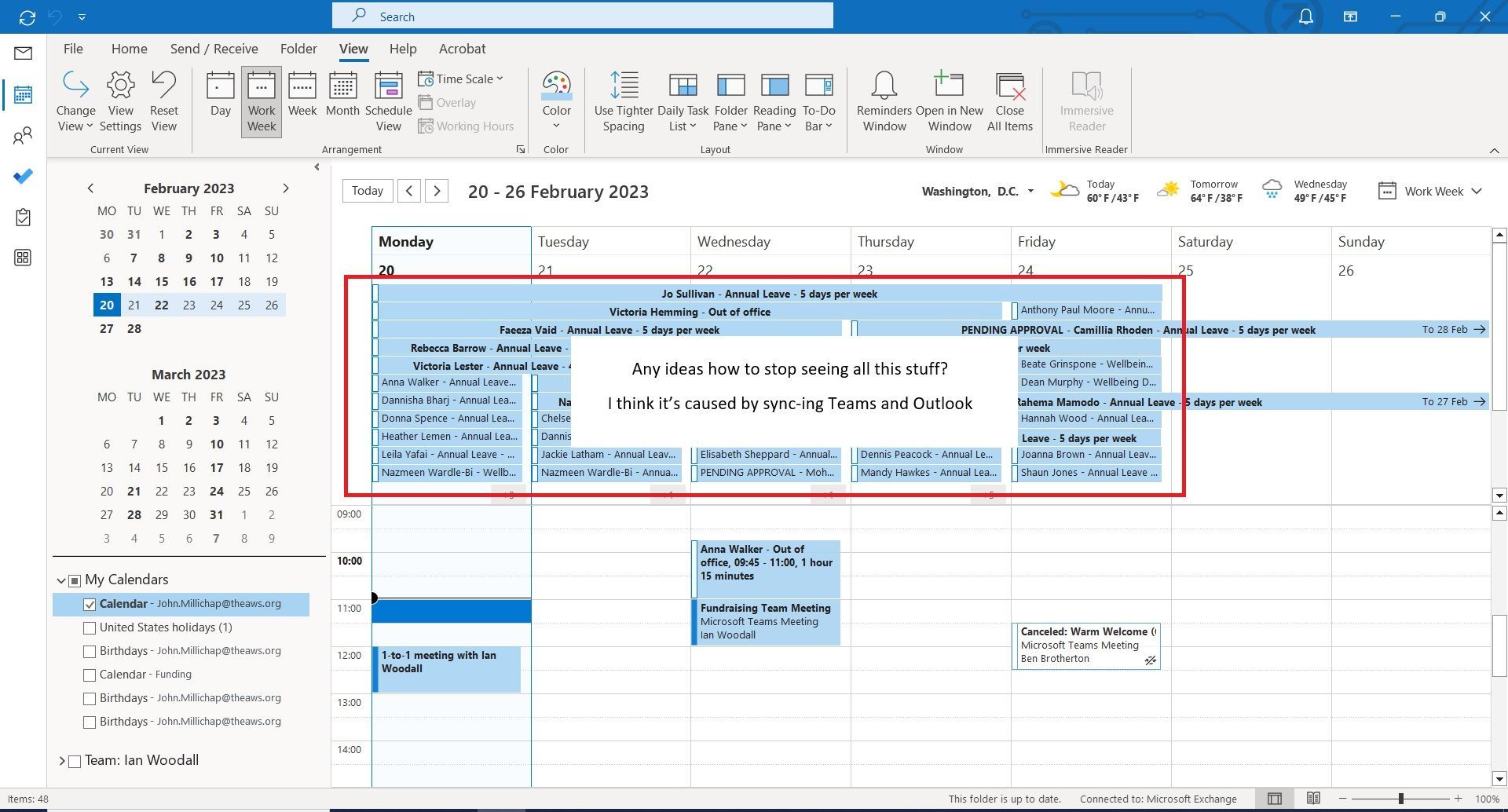Expand the Team: Ian Woodall group
The height and width of the screenshot is (812, 1508).
click(61, 759)
